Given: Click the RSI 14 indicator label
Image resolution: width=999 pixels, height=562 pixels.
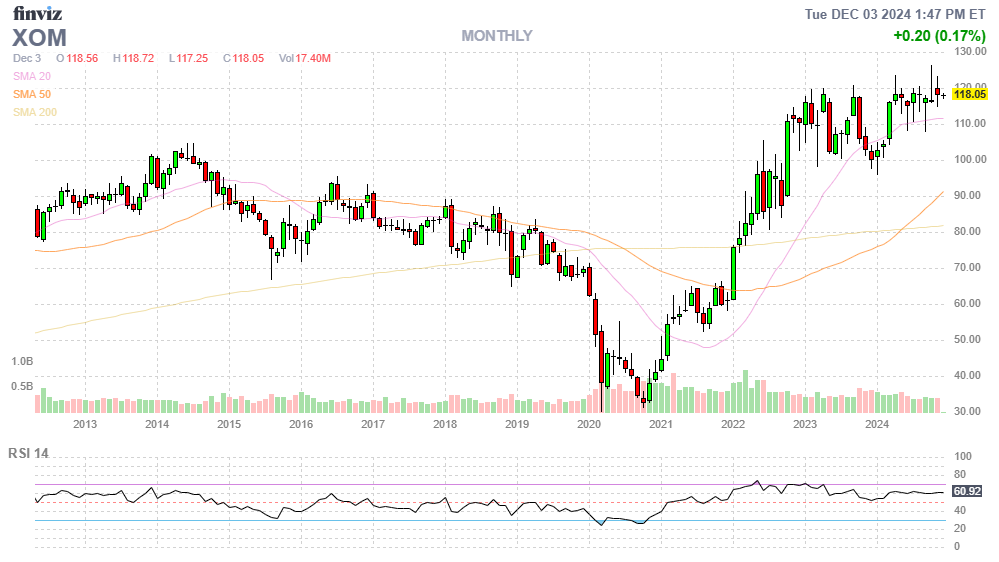Looking at the screenshot, I should pos(29,453).
